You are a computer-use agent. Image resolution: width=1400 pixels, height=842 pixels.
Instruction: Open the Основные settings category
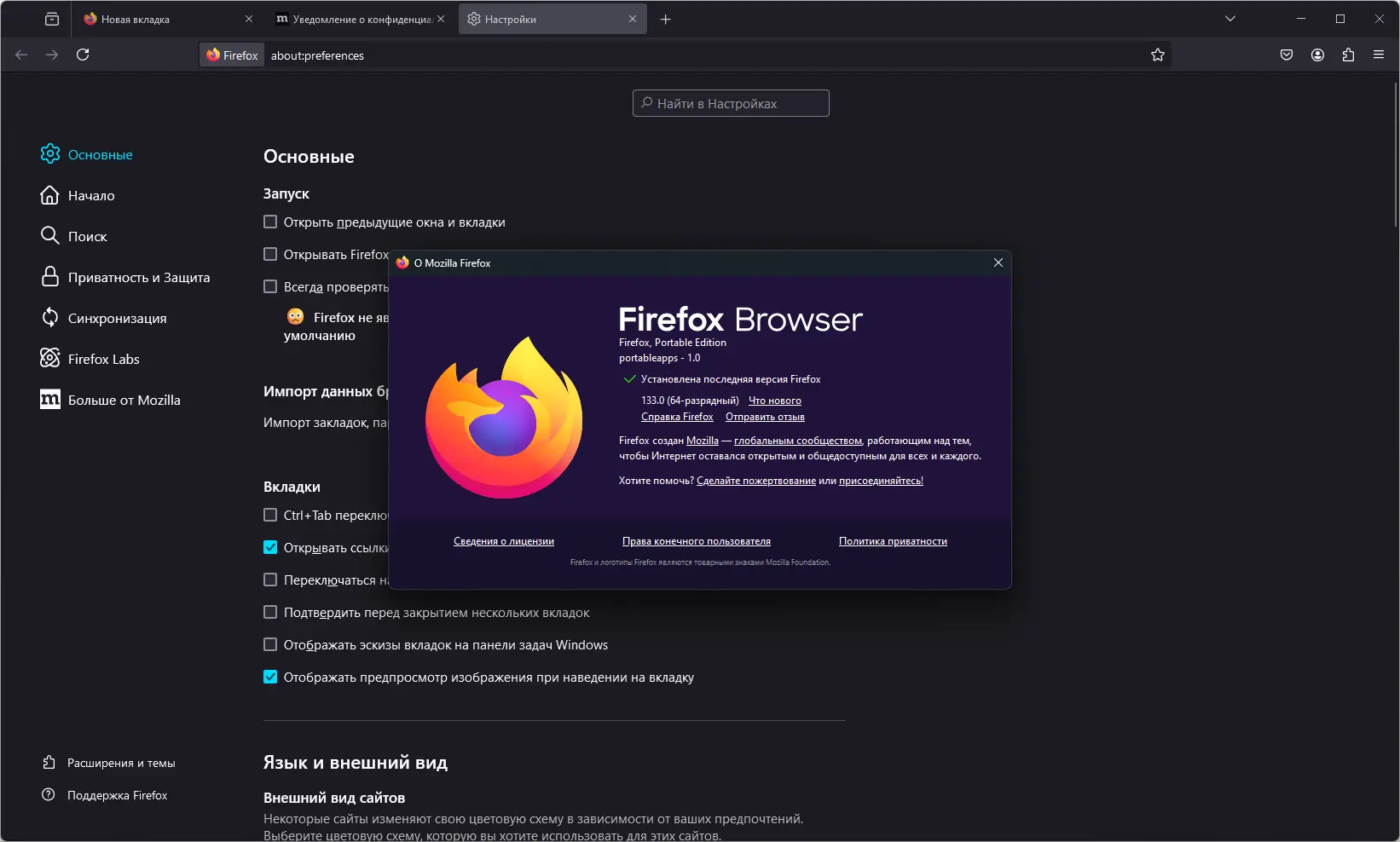point(87,154)
